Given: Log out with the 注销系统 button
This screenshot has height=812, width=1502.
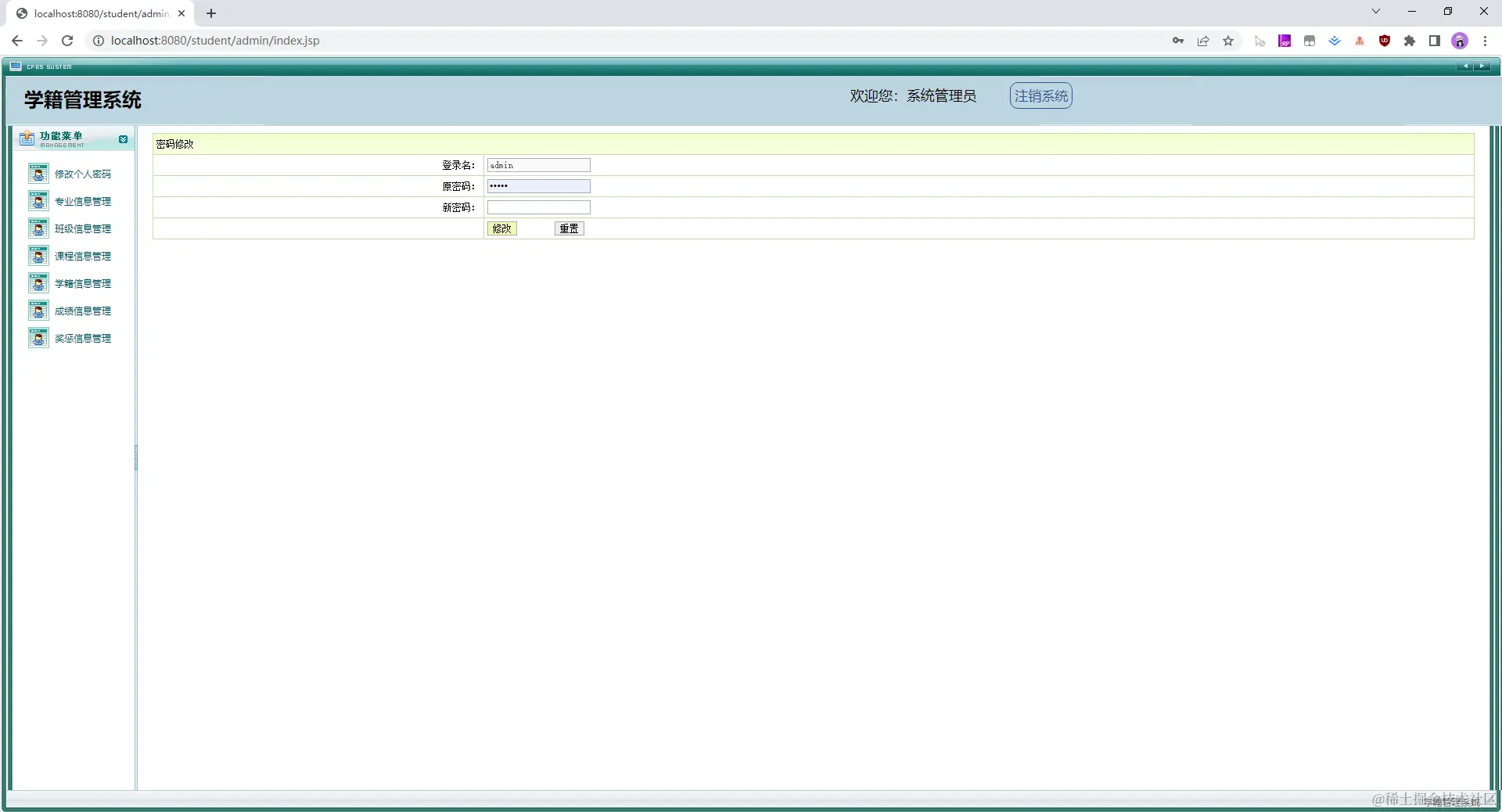Looking at the screenshot, I should (x=1040, y=95).
